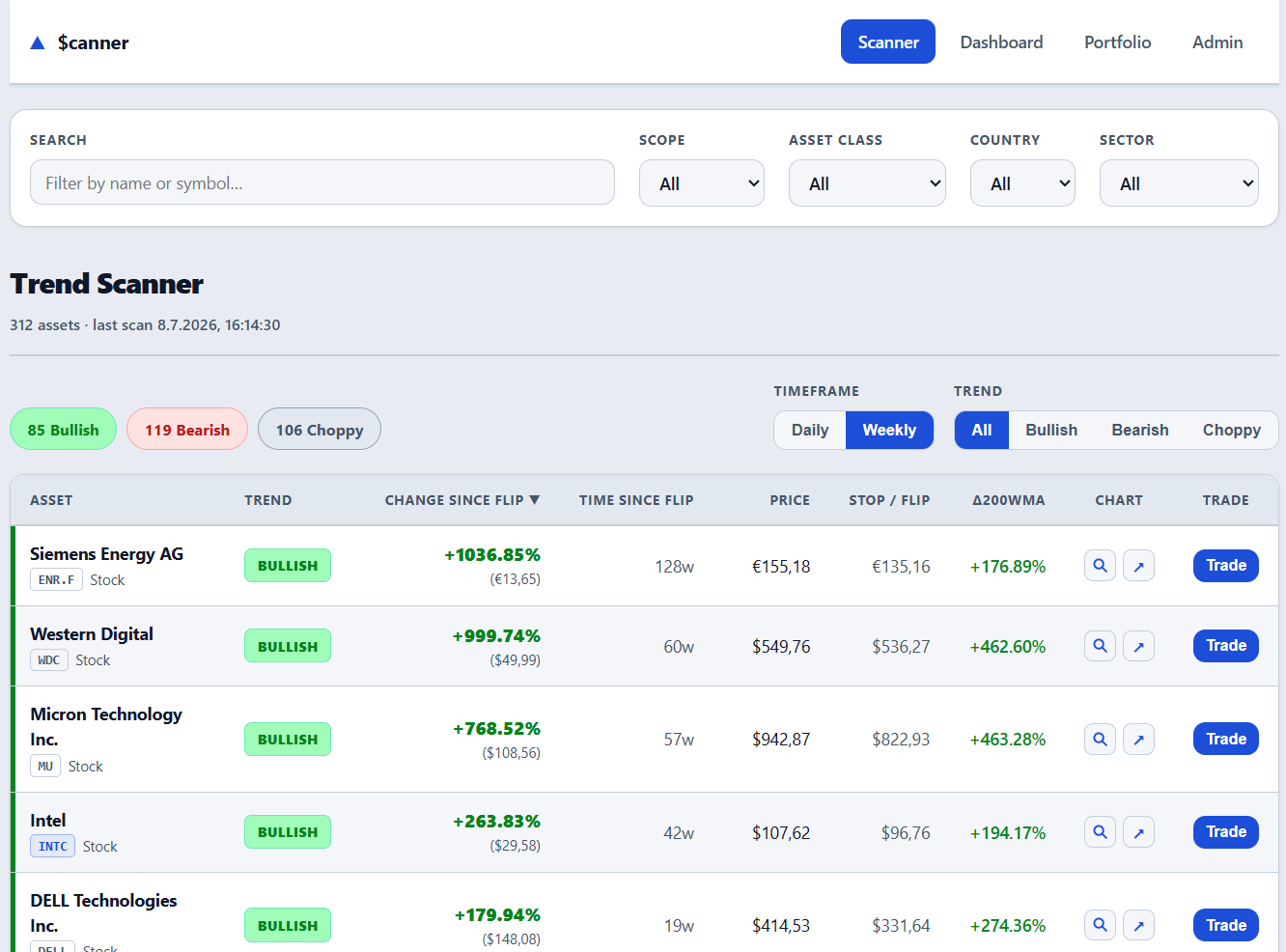Click the $549,76 price
Image resolution: width=1286 pixels, height=952 pixels.
tap(781, 647)
